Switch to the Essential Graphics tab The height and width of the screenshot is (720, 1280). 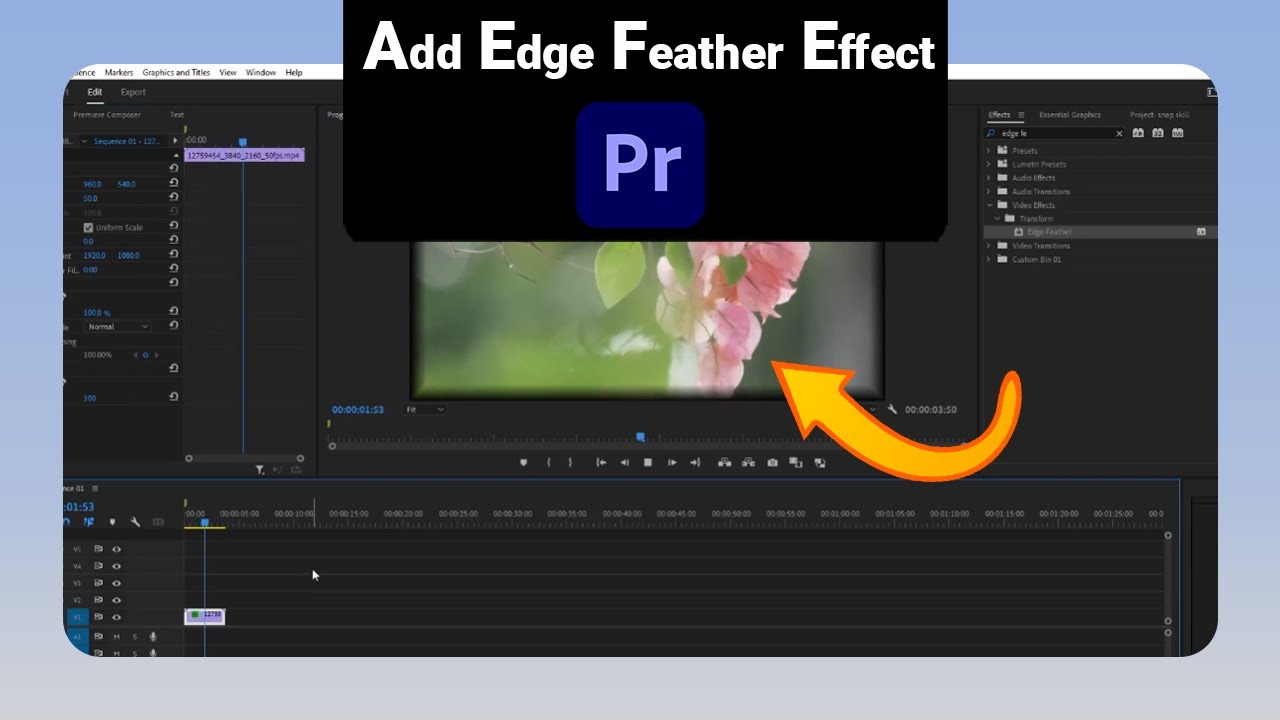coord(1069,115)
